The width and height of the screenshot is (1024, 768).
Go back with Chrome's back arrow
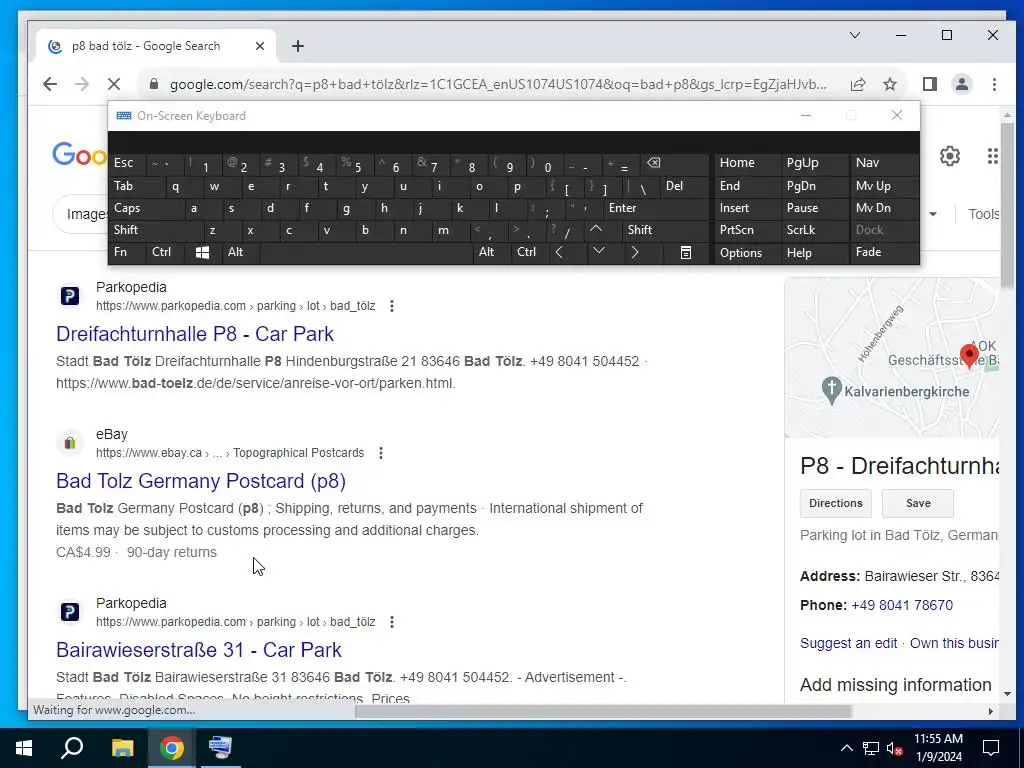click(50, 84)
